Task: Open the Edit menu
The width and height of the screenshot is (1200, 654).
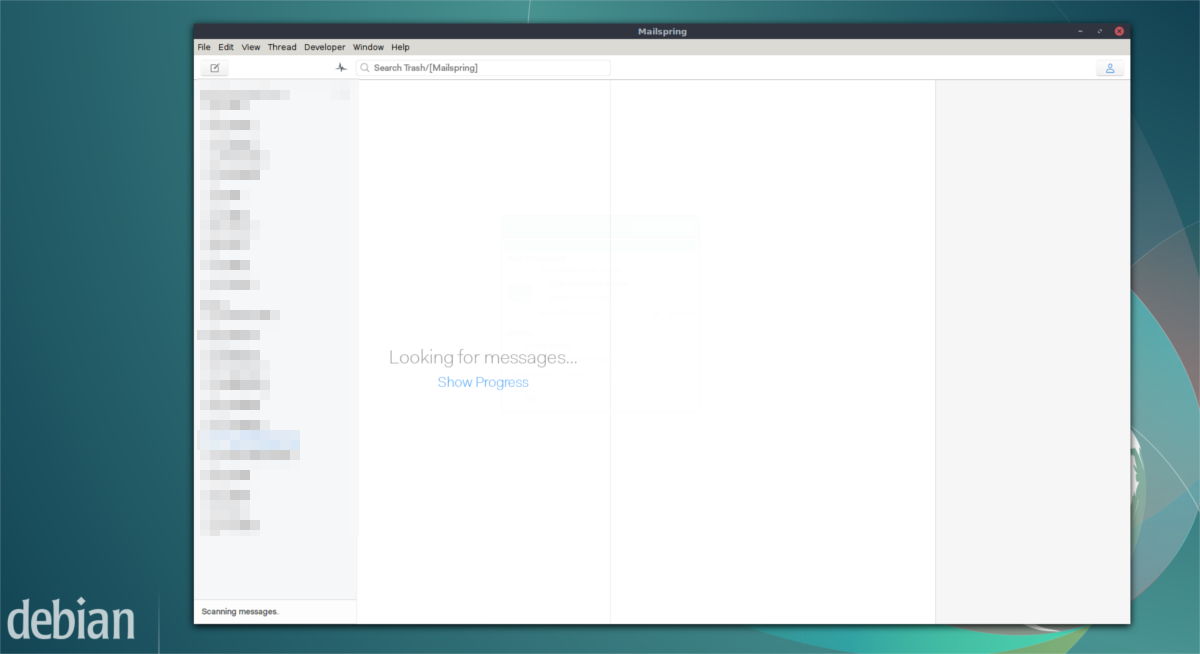Action: (225, 47)
